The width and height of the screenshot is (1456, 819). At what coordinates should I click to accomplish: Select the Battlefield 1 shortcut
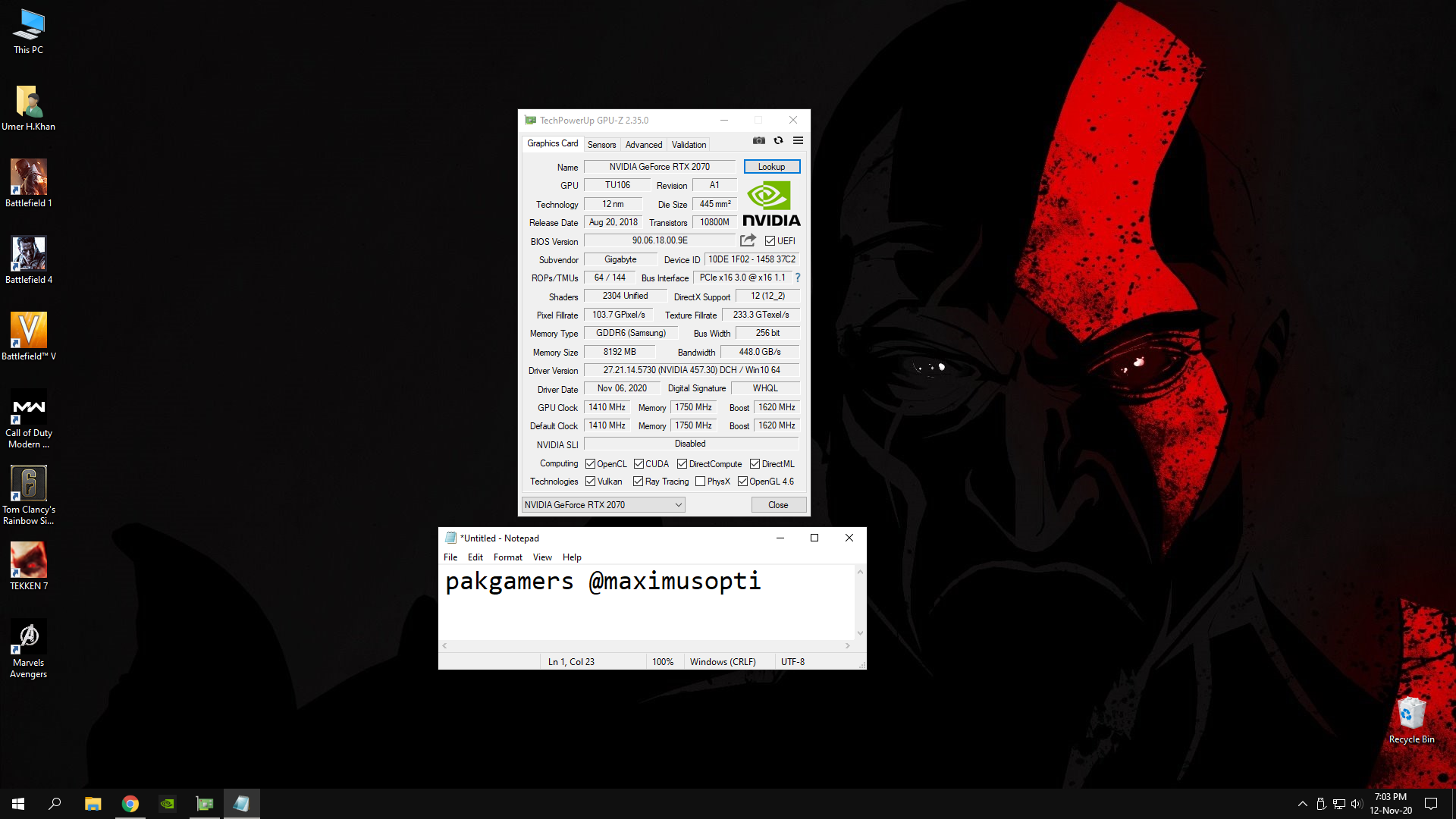pos(28,184)
